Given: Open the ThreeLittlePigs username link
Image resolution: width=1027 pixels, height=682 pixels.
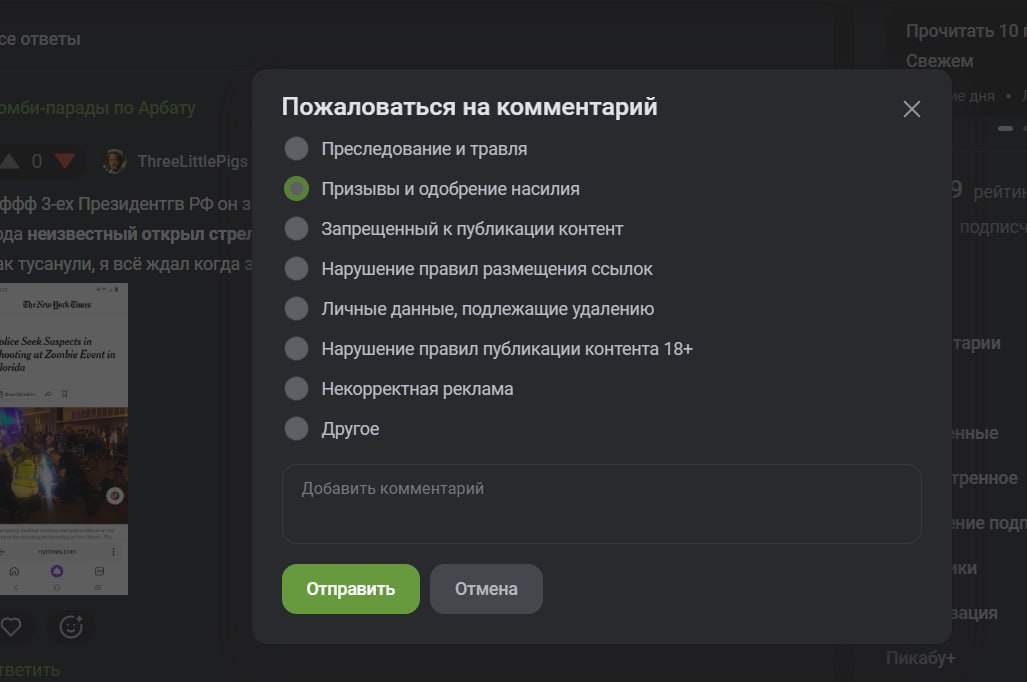Looking at the screenshot, I should pyautogui.click(x=193, y=161).
